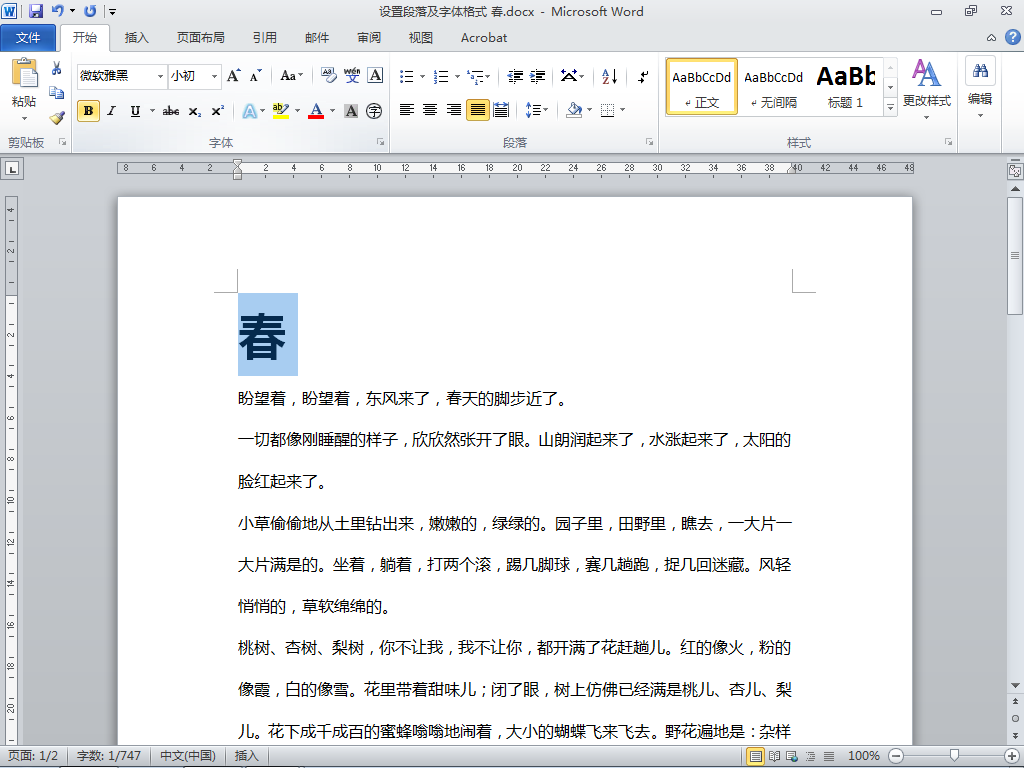Click the Align Left icon
The width and height of the screenshot is (1024, 768).
(x=407, y=110)
